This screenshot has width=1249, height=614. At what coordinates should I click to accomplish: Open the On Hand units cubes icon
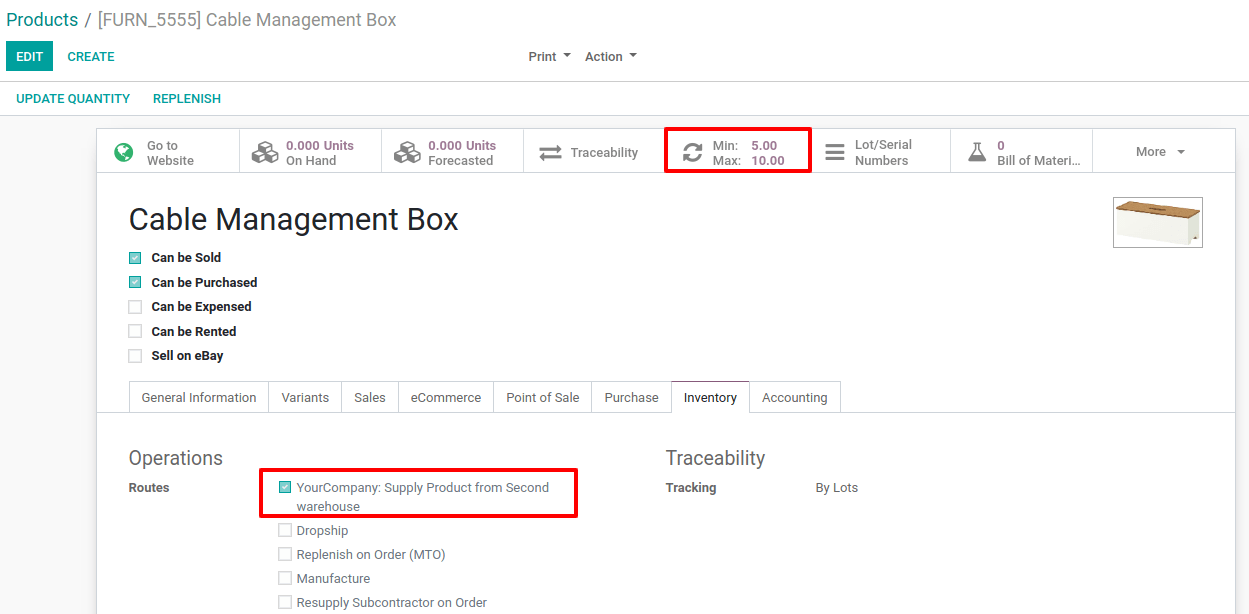click(x=264, y=152)
